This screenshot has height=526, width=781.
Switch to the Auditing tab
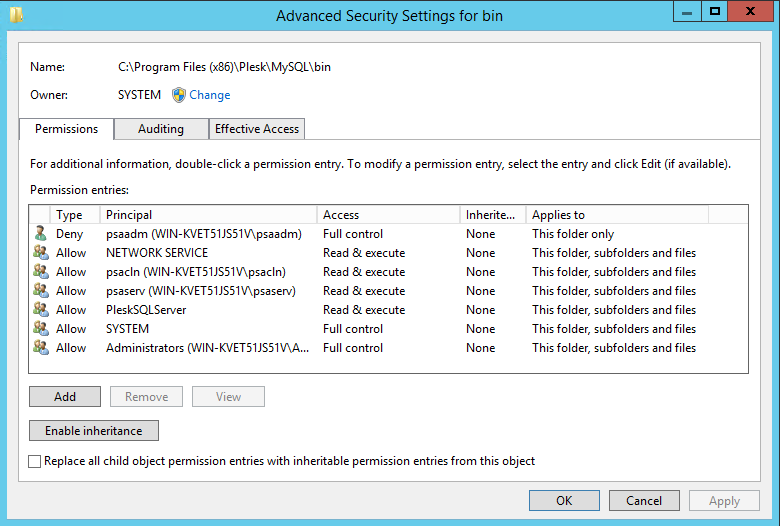(x=161, y=129)
